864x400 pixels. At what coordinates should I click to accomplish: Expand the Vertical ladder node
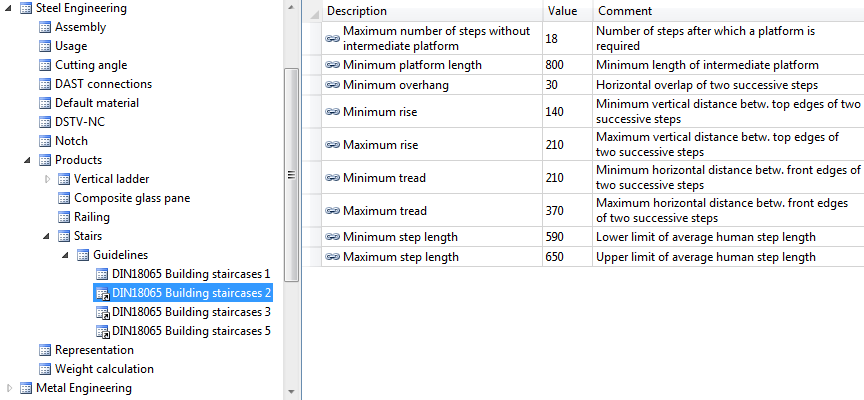47,179
